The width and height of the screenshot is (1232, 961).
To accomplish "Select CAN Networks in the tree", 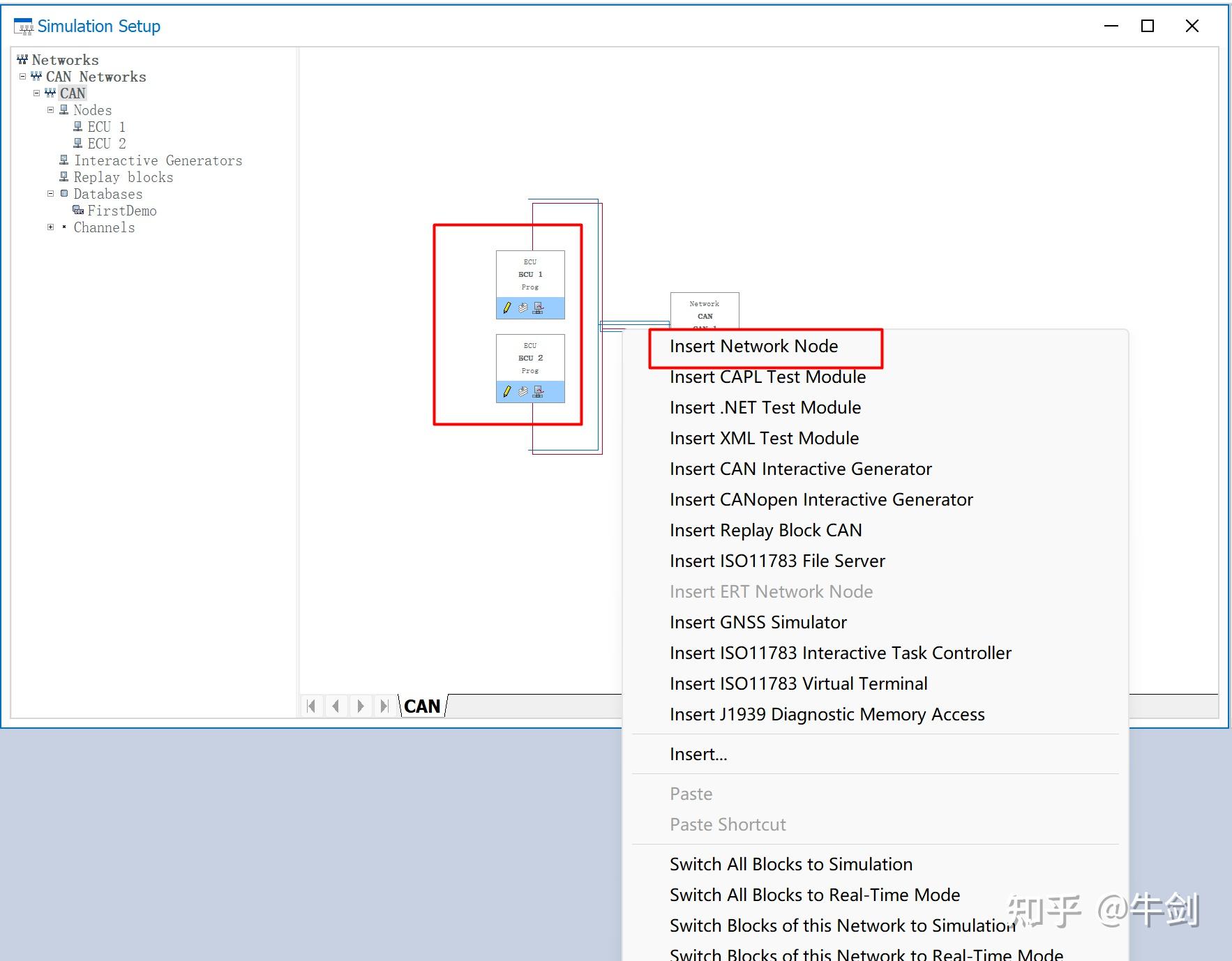I will click(96, 77).
